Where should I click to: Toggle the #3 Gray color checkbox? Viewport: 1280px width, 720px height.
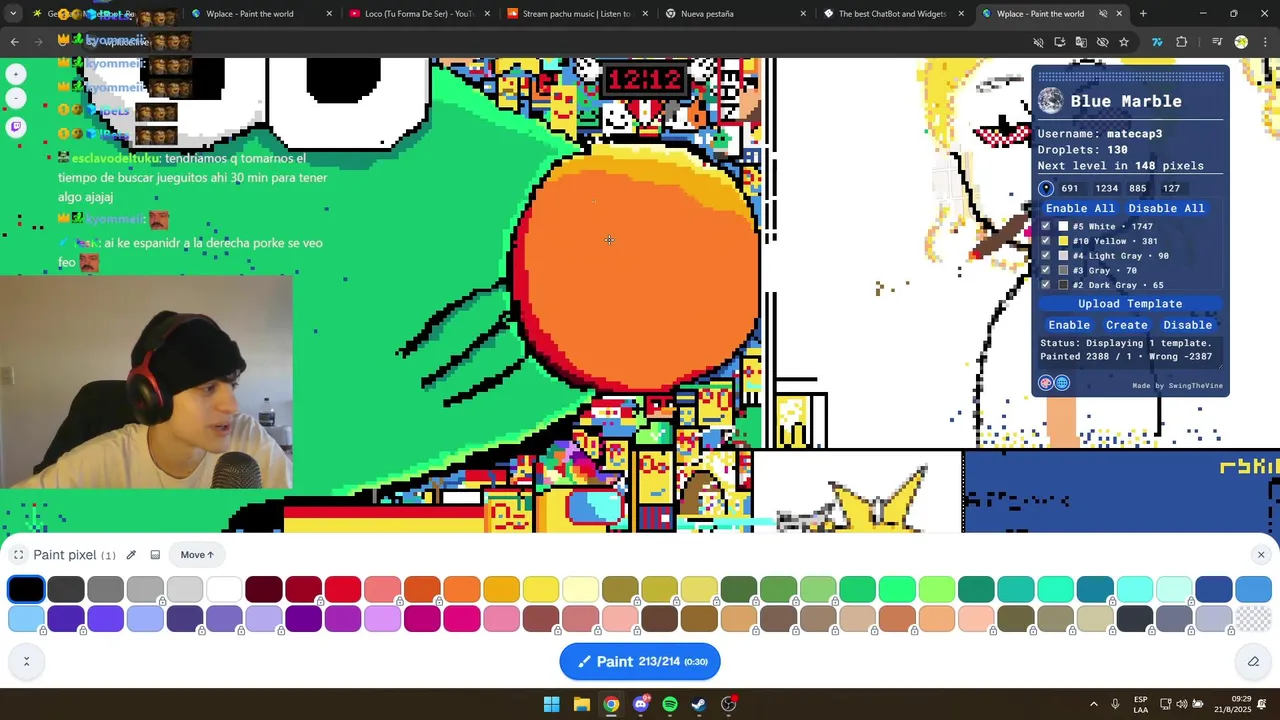[1046, 270]
